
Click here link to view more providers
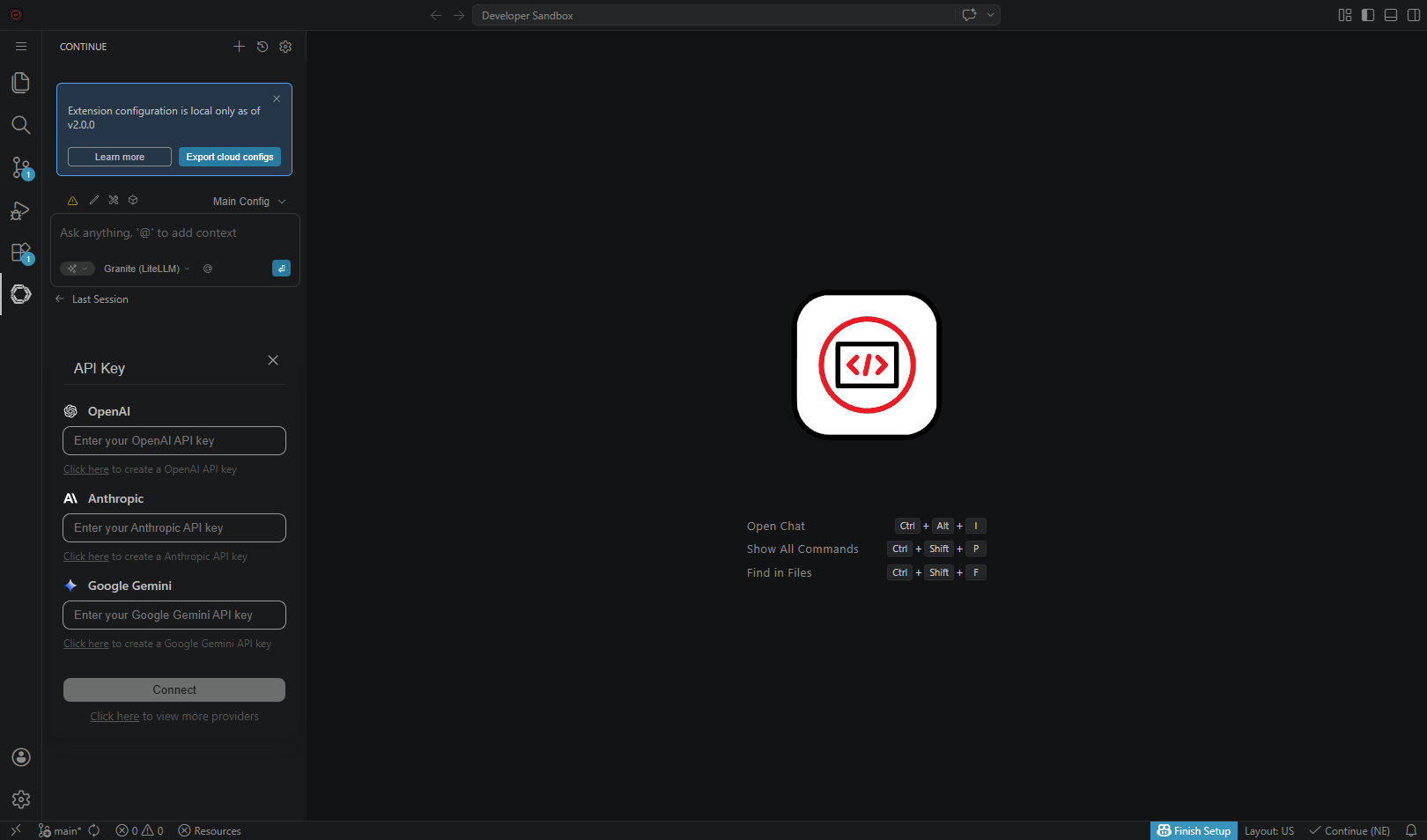pyautogui.click(x=115, y=717)
